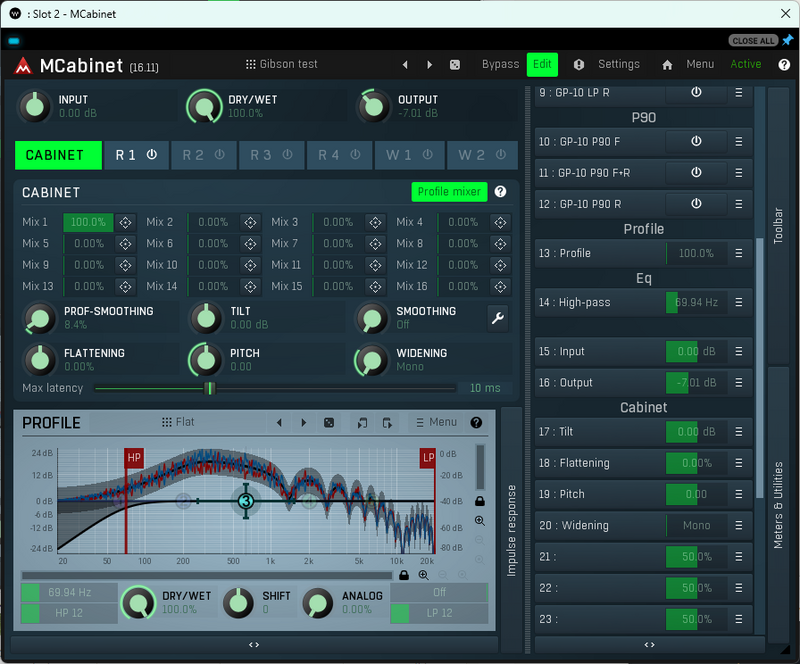
Task: Open the Toolbar side tab
Action: 778,225
